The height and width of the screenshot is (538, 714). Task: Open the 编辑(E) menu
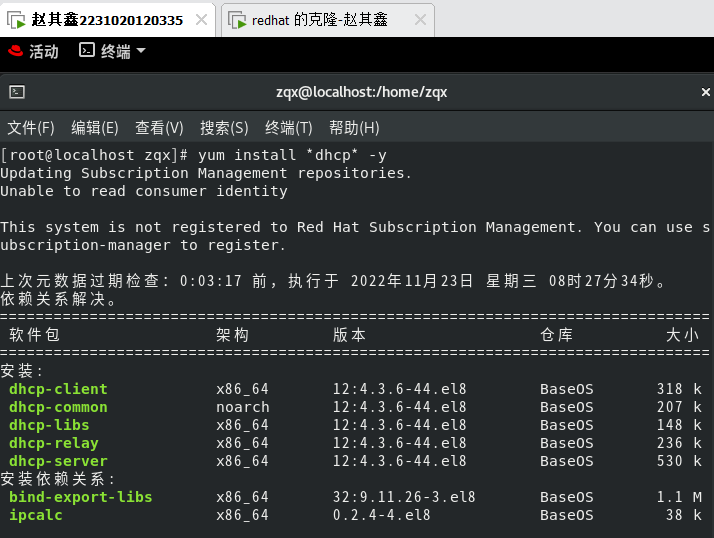click(95, 128)
